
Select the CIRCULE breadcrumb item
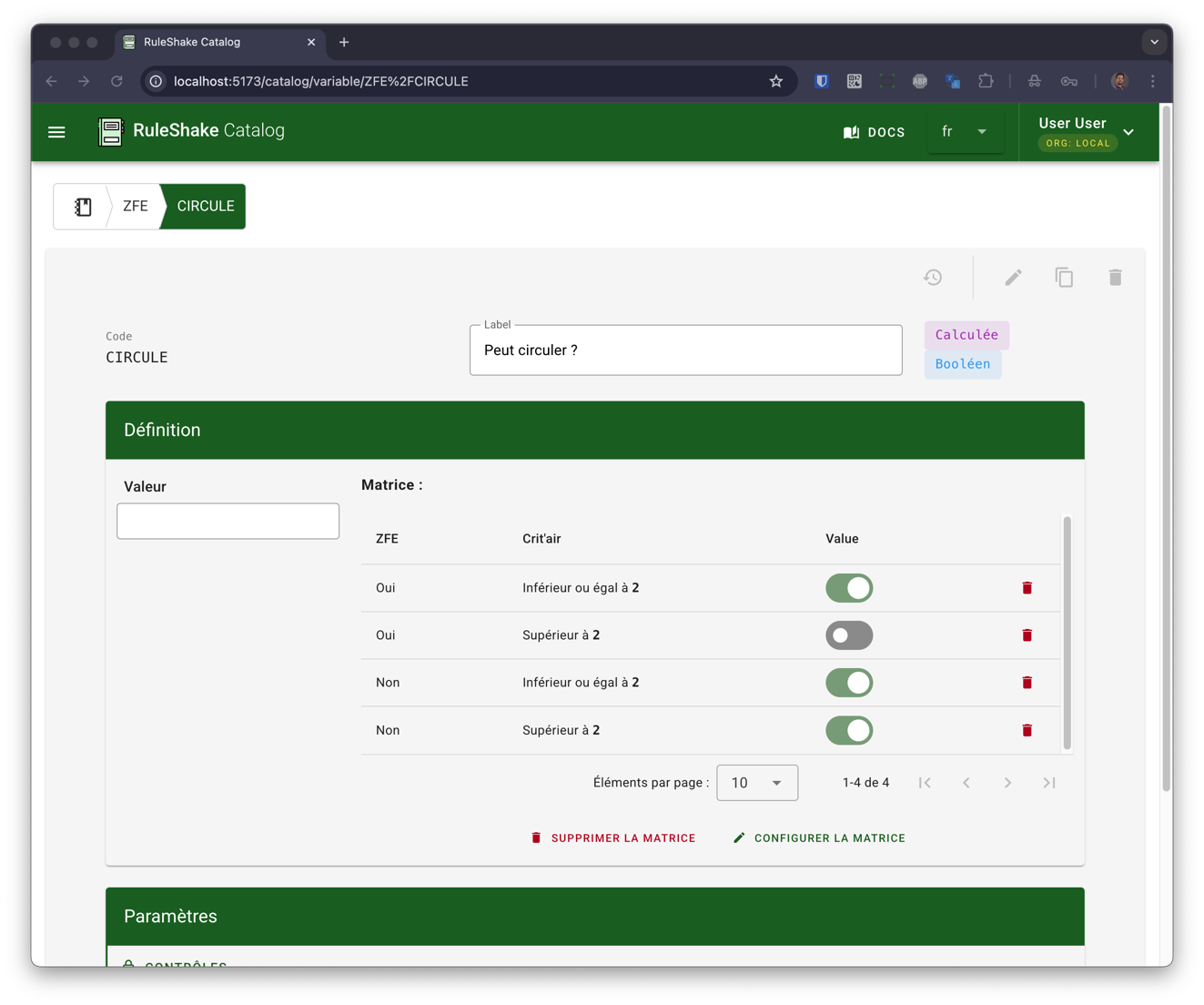205,207
